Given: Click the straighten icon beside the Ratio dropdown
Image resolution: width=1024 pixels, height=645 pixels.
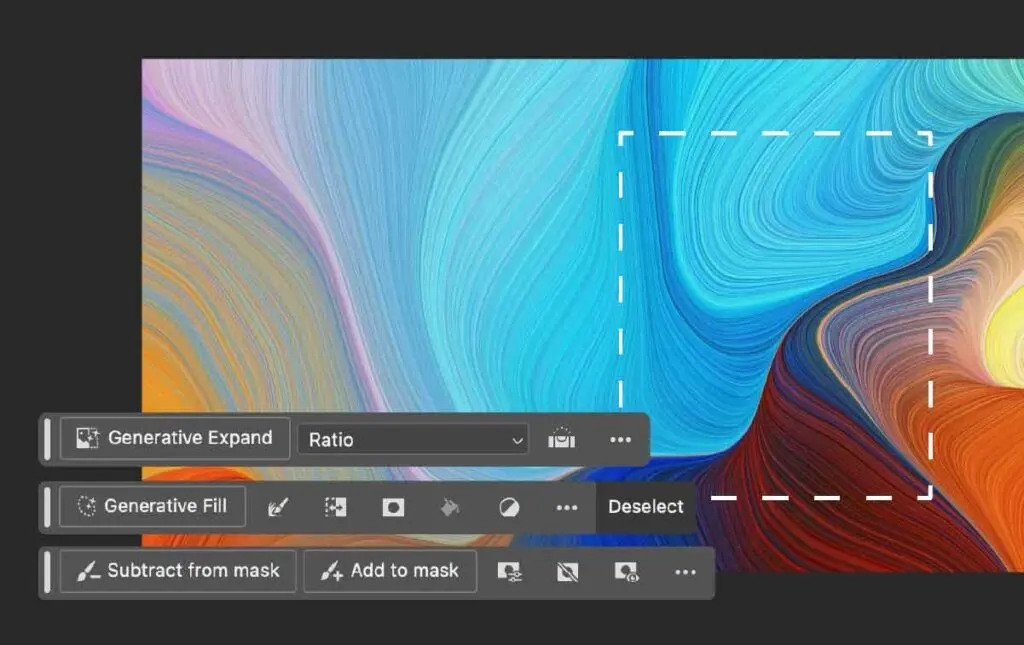Looking at the screenshot, I should 562,439.
